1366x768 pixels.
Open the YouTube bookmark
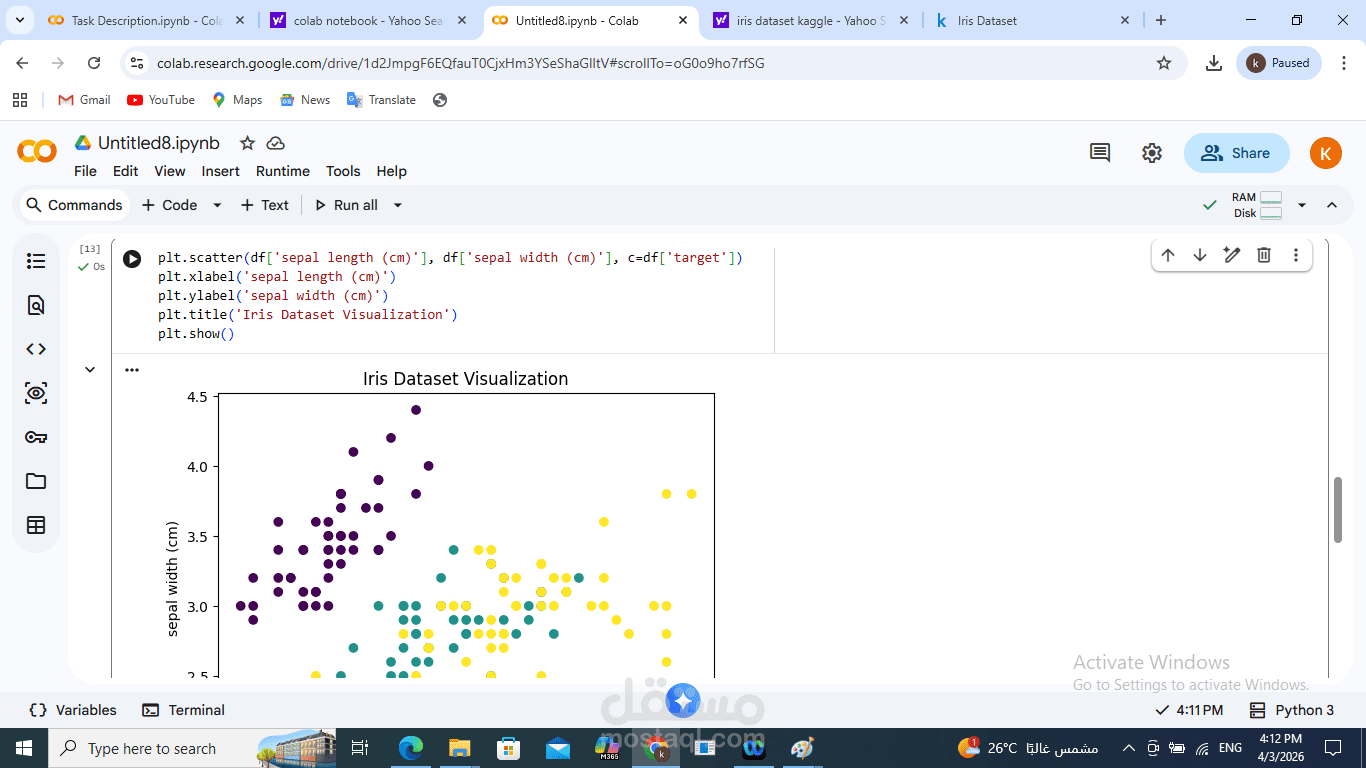pyautogui.click(x=161, y=100)
